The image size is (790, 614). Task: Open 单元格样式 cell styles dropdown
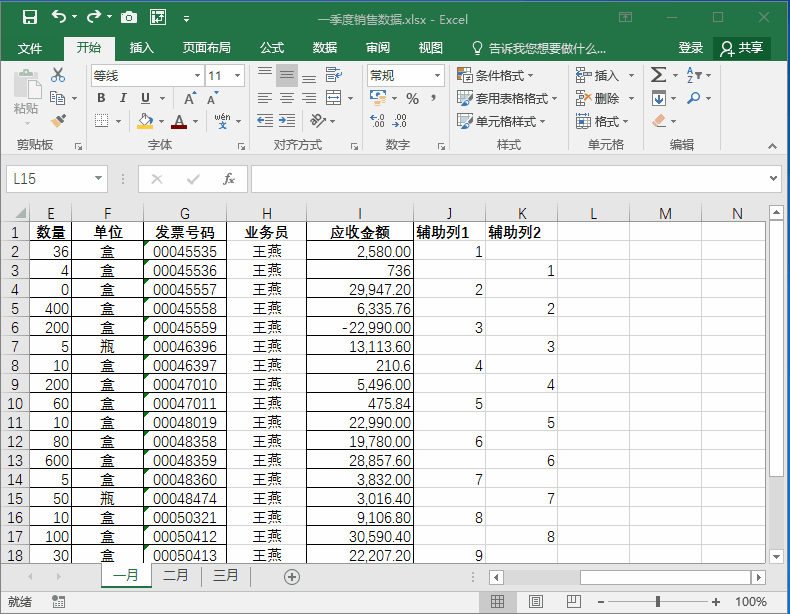[x=501, y=121]
